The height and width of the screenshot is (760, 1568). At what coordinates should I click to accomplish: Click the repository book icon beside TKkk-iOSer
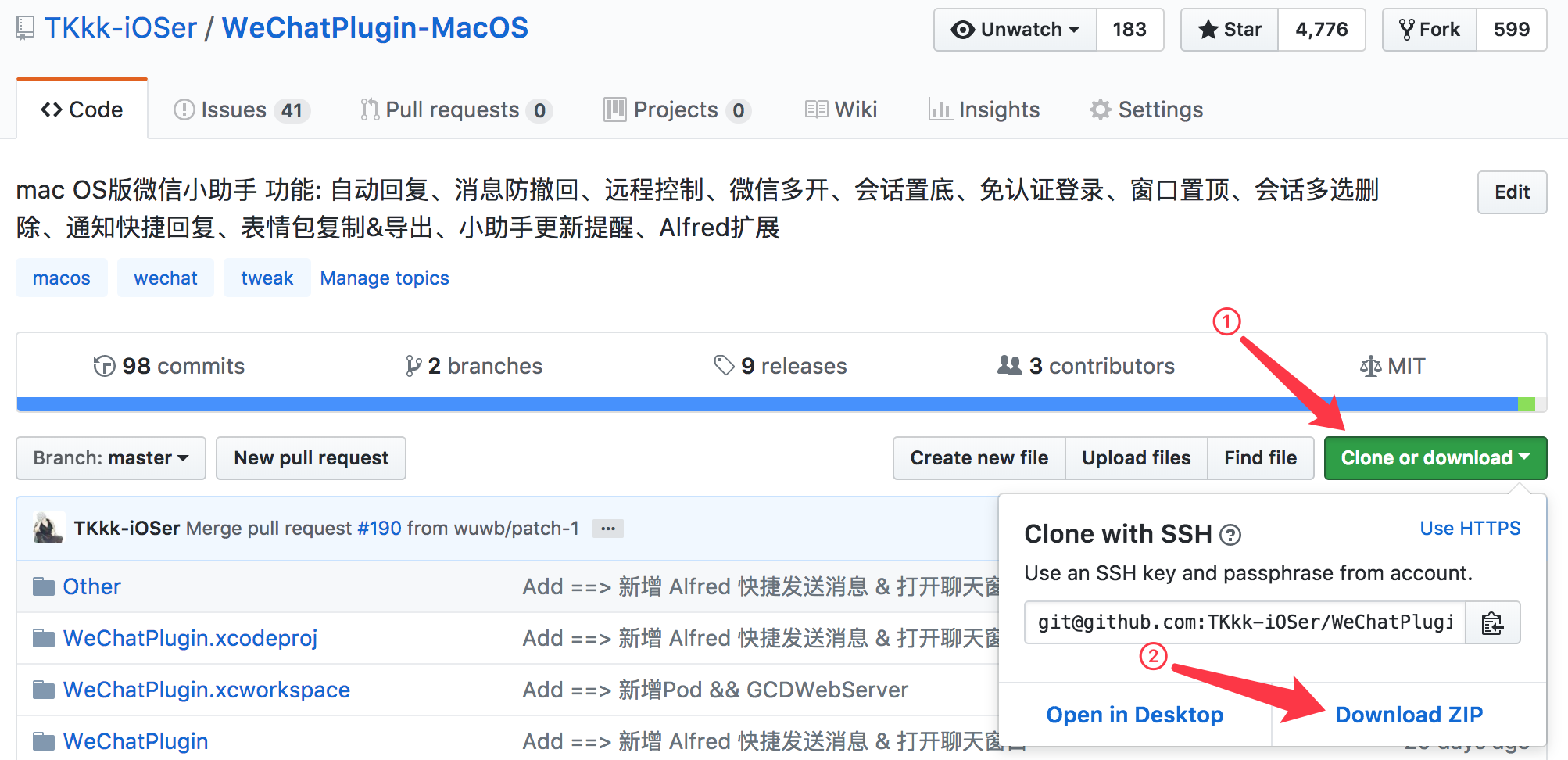point(25,29)
